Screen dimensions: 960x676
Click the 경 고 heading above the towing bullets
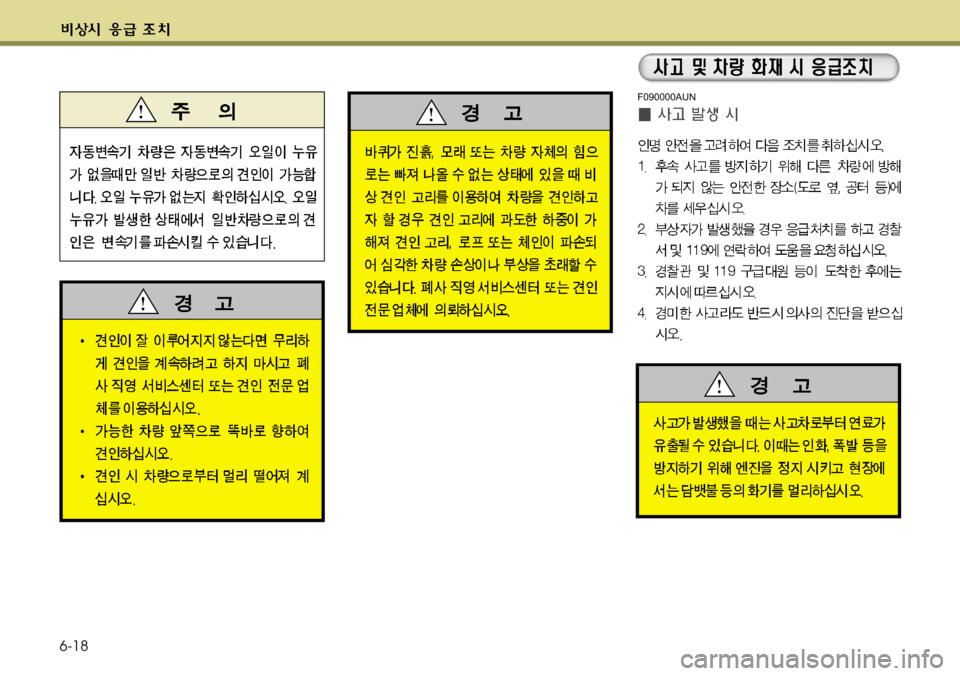pyautogui.click(x=204, y=302)
